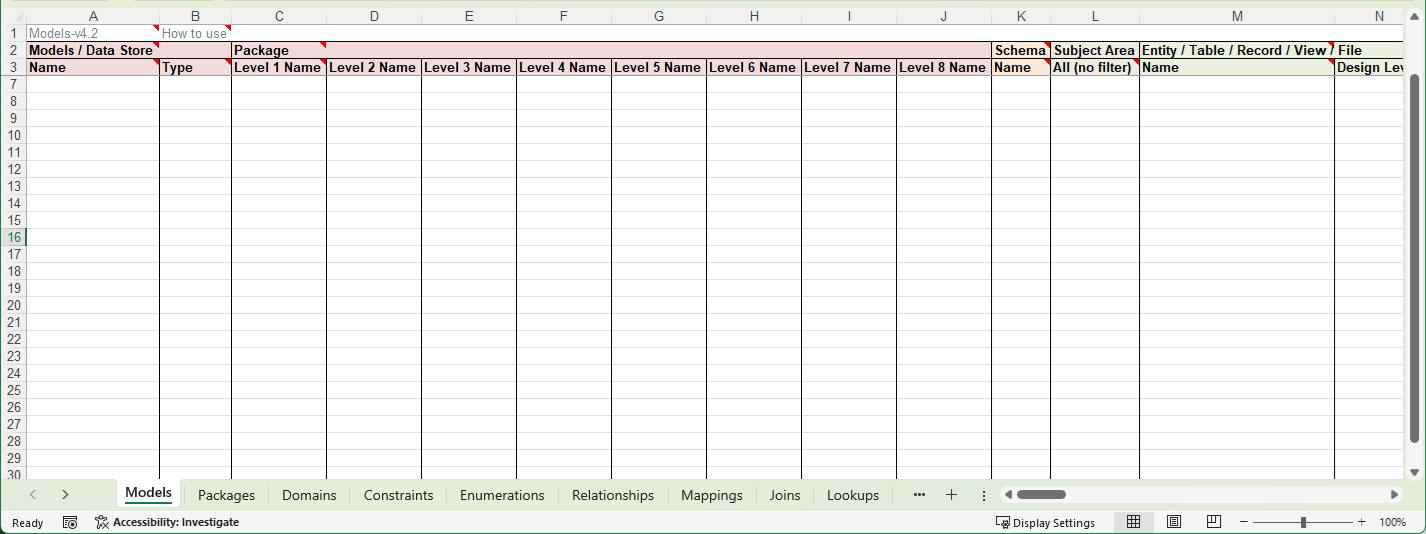Switch to the Relationships sheet tab
This screenshot has height=534, width=1426.
pyautogui.click(x=612, y=495)
